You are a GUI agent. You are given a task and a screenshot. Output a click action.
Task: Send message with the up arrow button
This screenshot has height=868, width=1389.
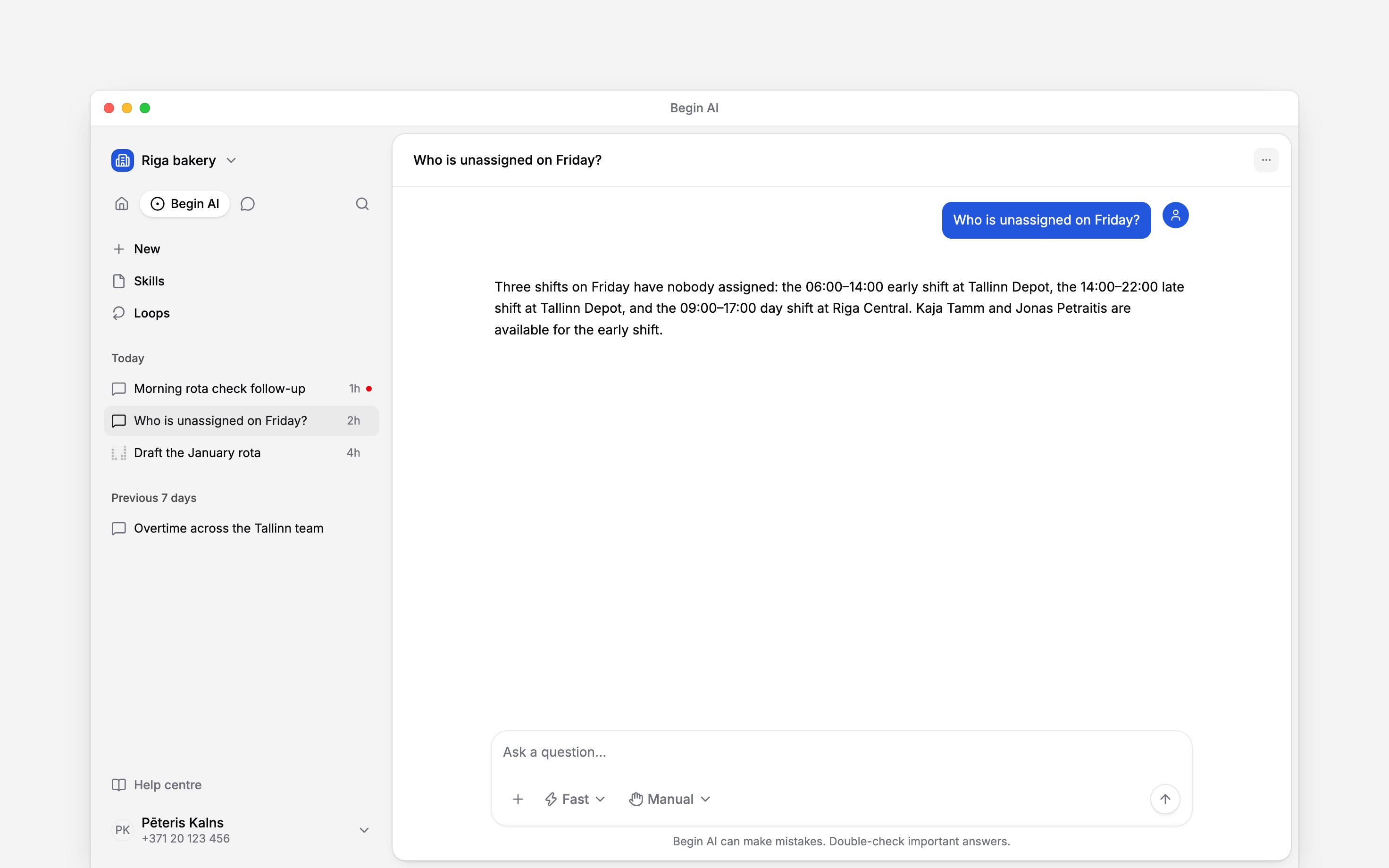tap(1164, 799)
